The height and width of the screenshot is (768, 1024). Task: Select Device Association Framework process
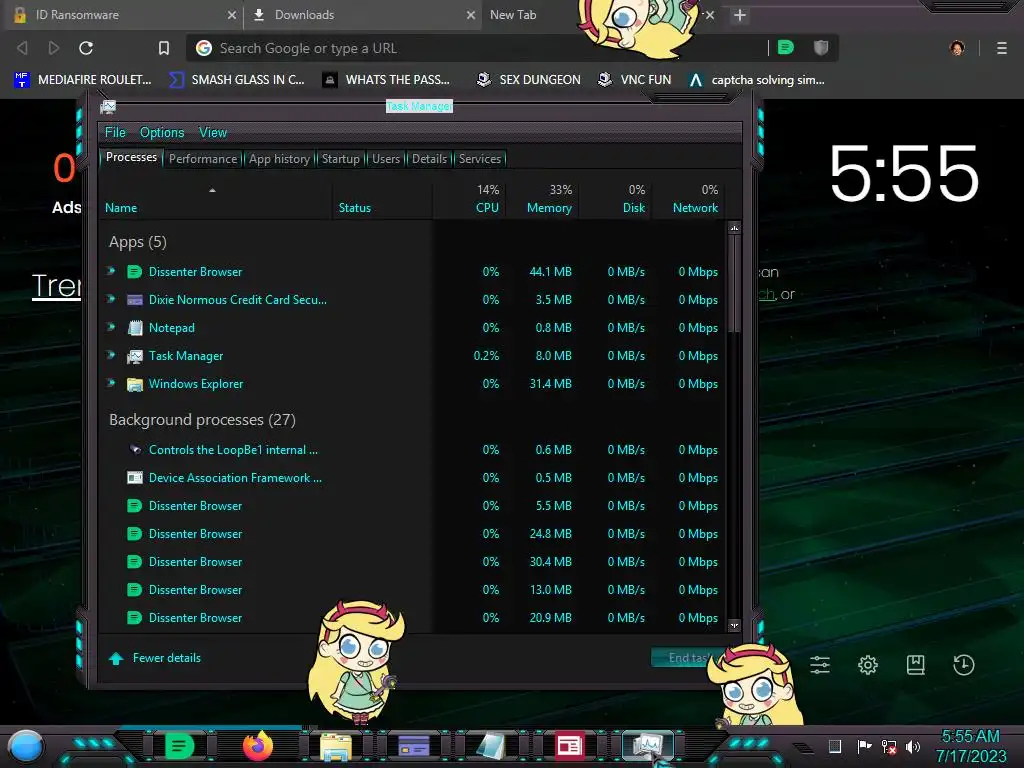point(413,477)
